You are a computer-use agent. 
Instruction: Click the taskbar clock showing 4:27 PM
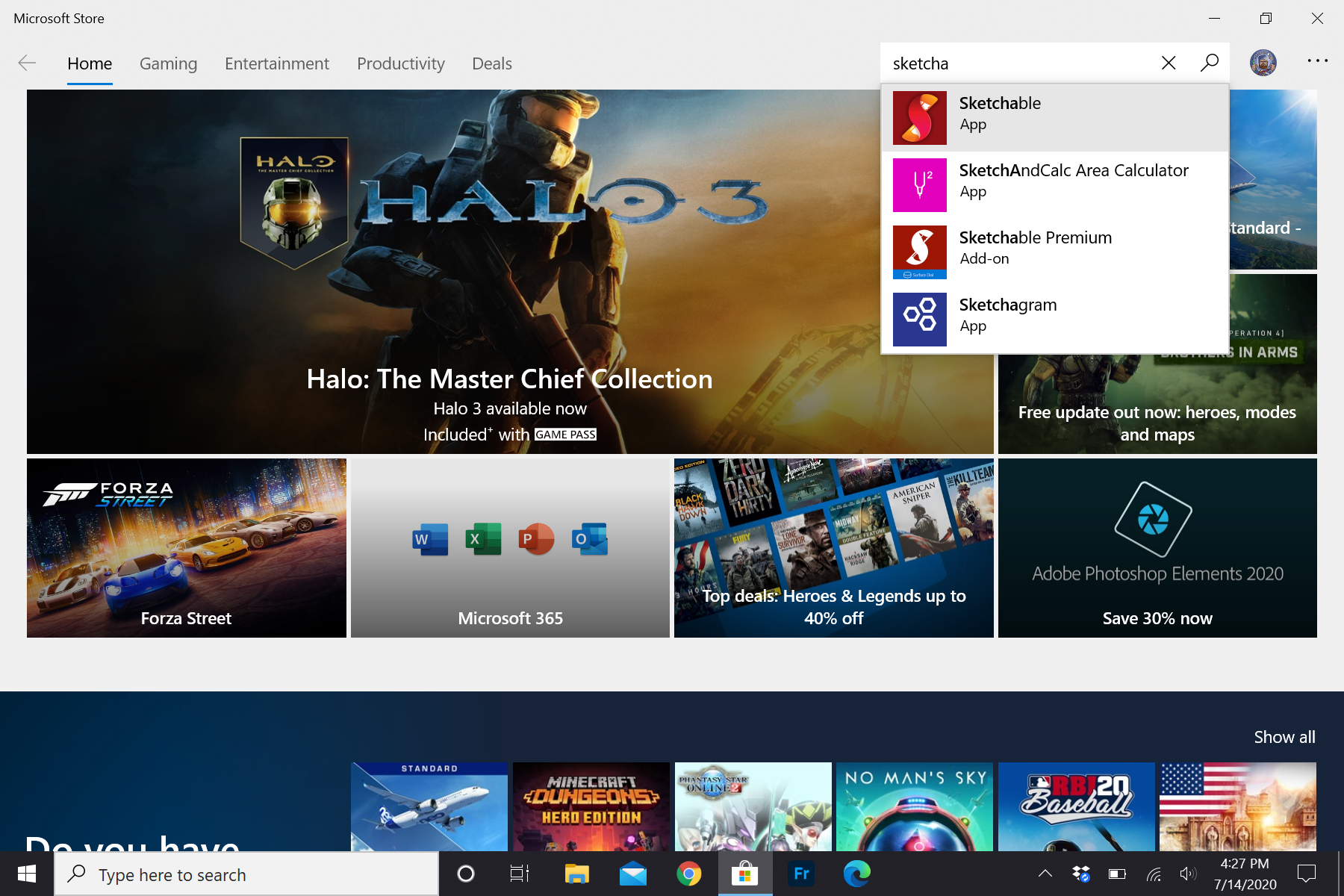1245,874
